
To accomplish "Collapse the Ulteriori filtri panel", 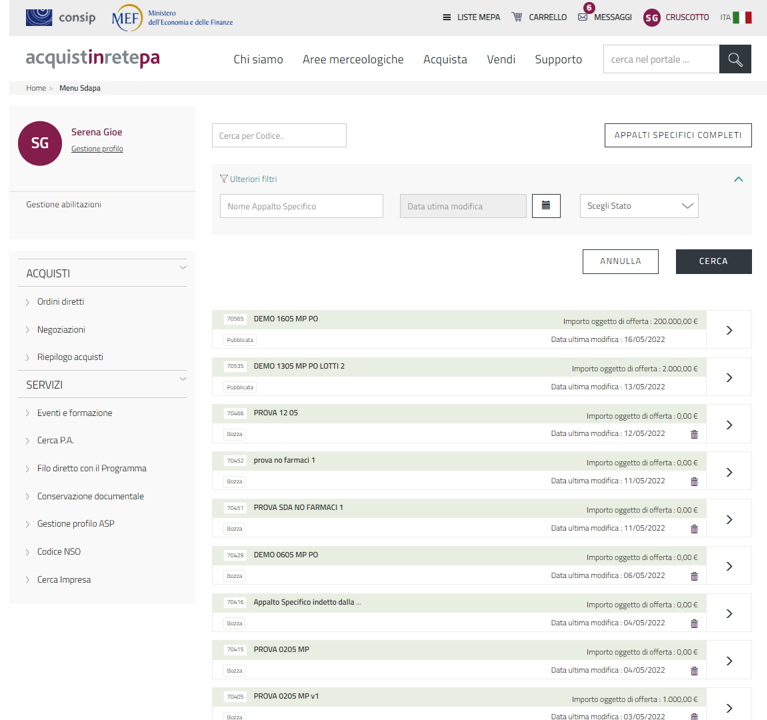I will (738, 179).
